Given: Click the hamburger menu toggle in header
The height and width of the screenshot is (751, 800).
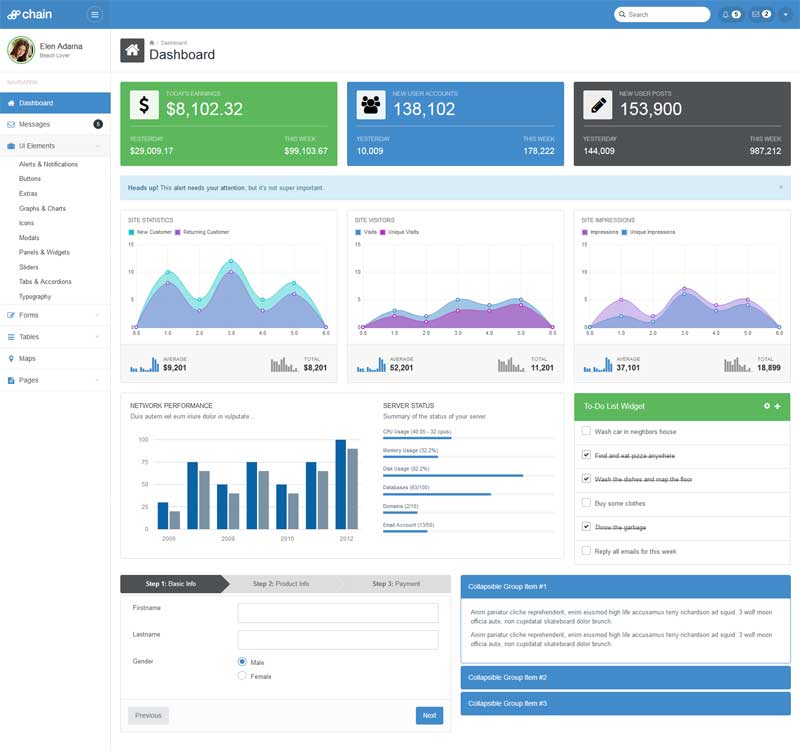Looking at the screenshot, I should pos(95,14).
